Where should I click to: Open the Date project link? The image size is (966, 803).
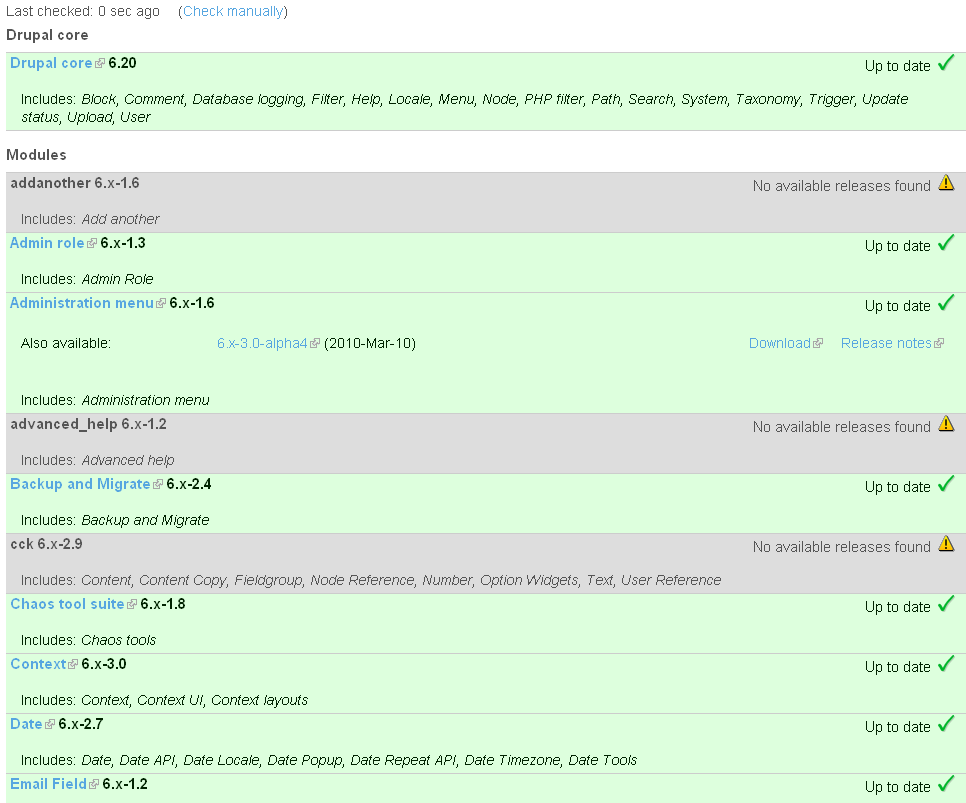(26, 724)
